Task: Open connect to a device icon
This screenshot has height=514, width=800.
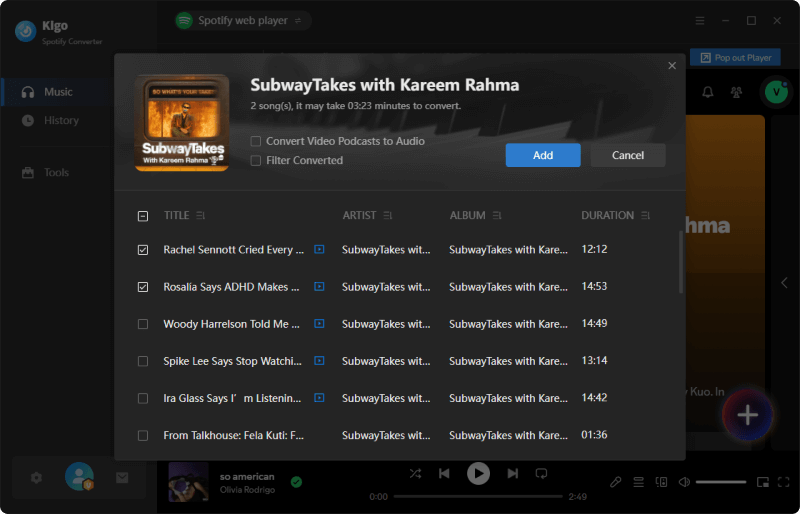Action: 661,482
